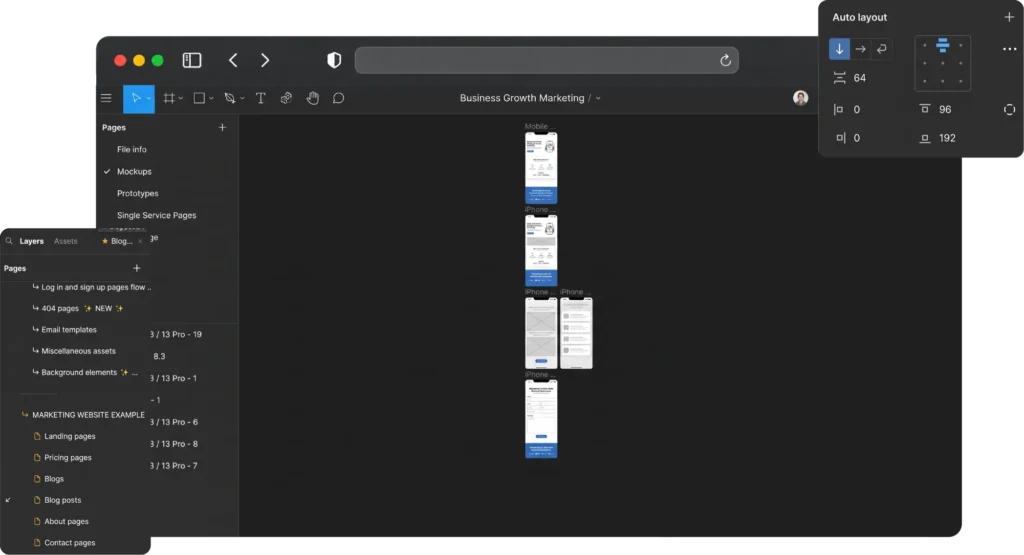Set auto layout direction to horizontal
Viewport: 1024px width, 555px height.
coord(861,49)
